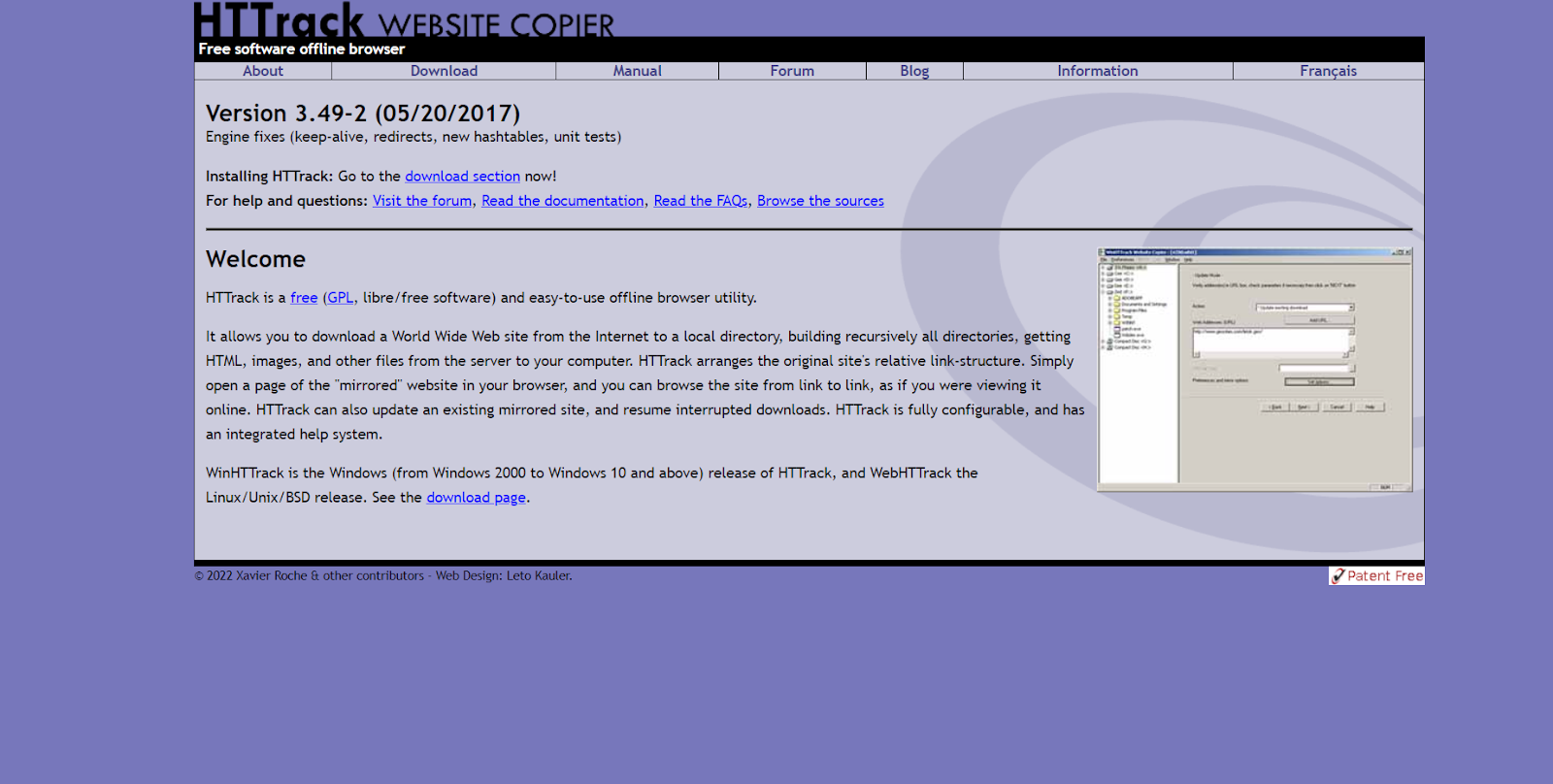
Task: Open the GPL license link
Action: click(341, 298)
